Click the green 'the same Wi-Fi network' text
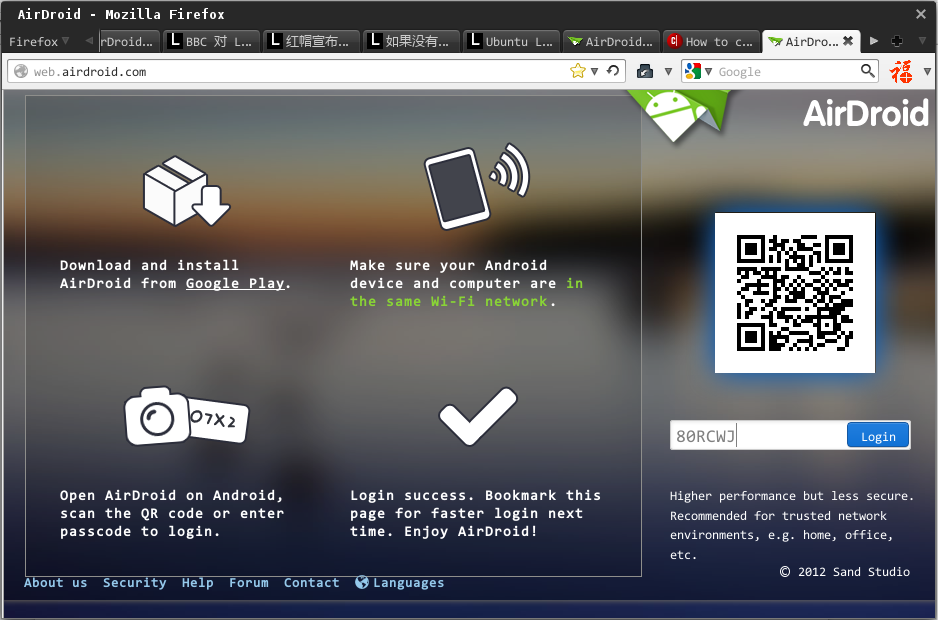 [x=448, y=301]
